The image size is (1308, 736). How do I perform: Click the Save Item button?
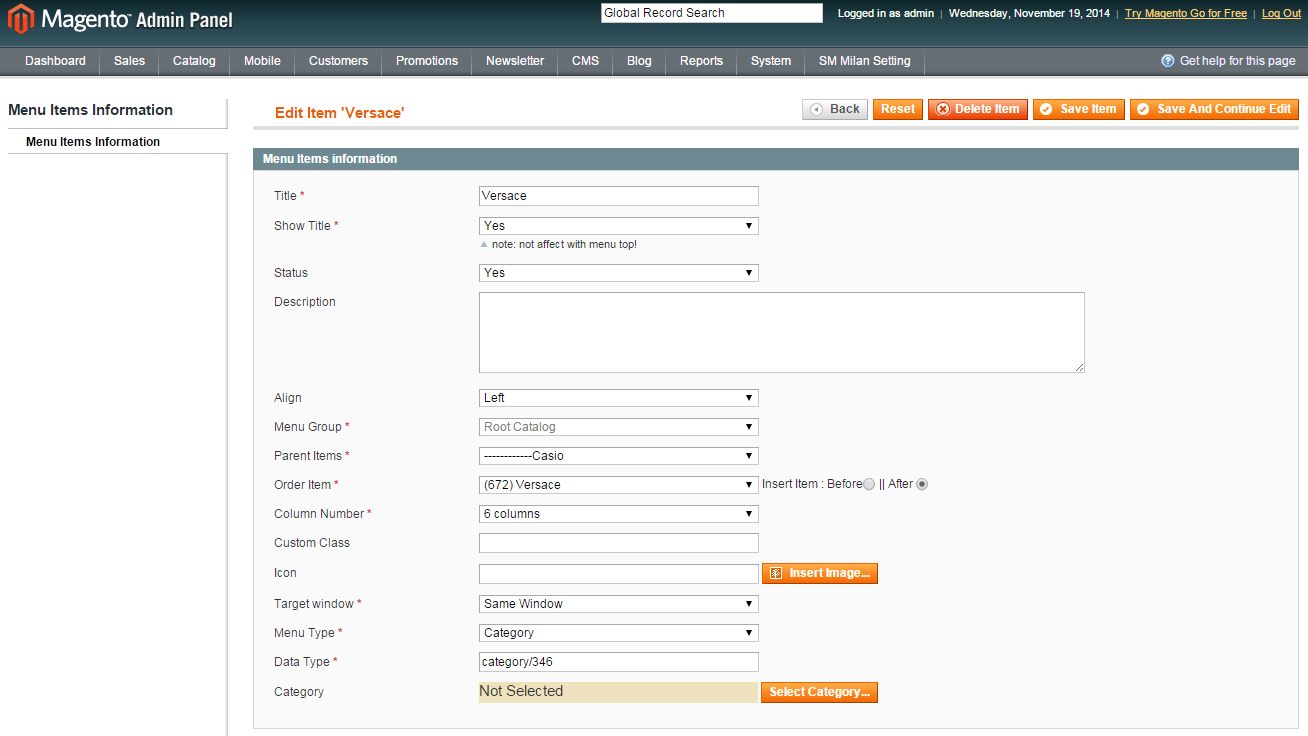(1079, 109)
